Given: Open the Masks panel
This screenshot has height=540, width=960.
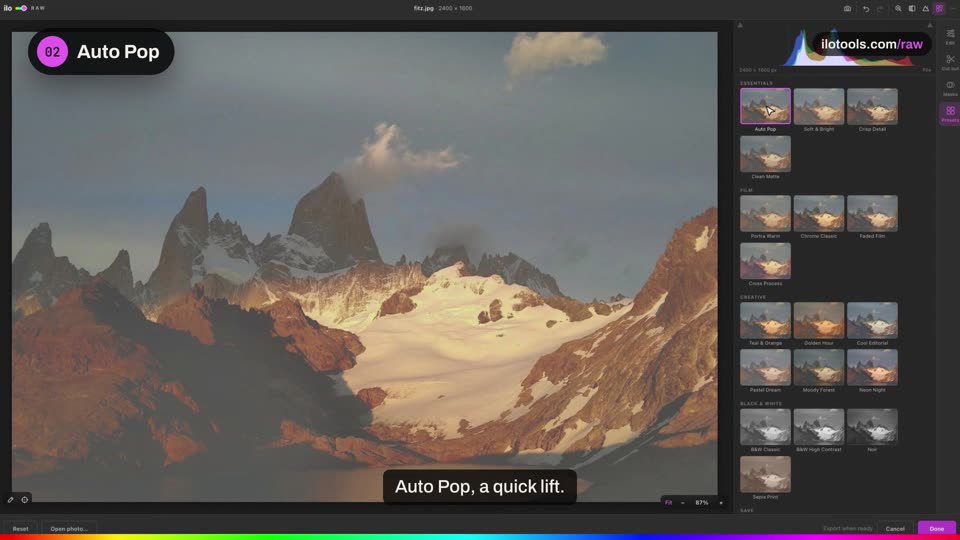Looking at the screenshot, I should click(950, 88).
